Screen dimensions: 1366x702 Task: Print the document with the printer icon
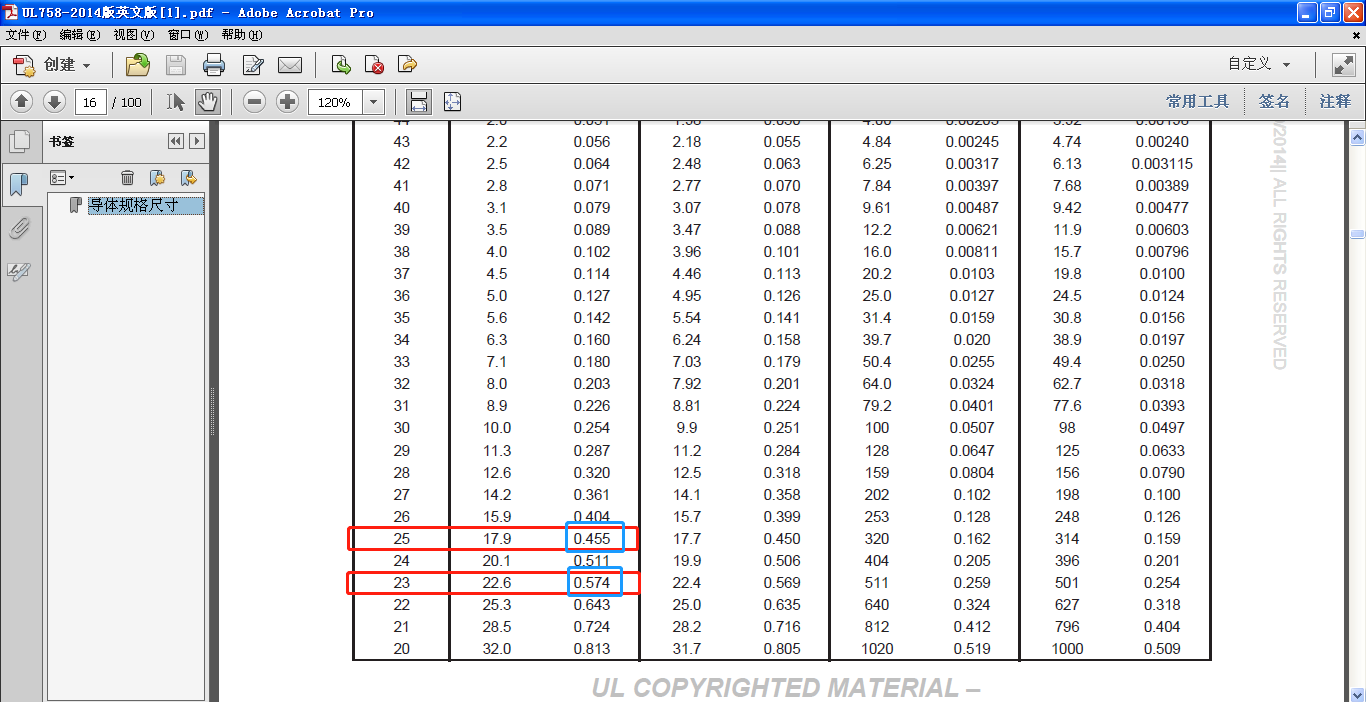214,65
